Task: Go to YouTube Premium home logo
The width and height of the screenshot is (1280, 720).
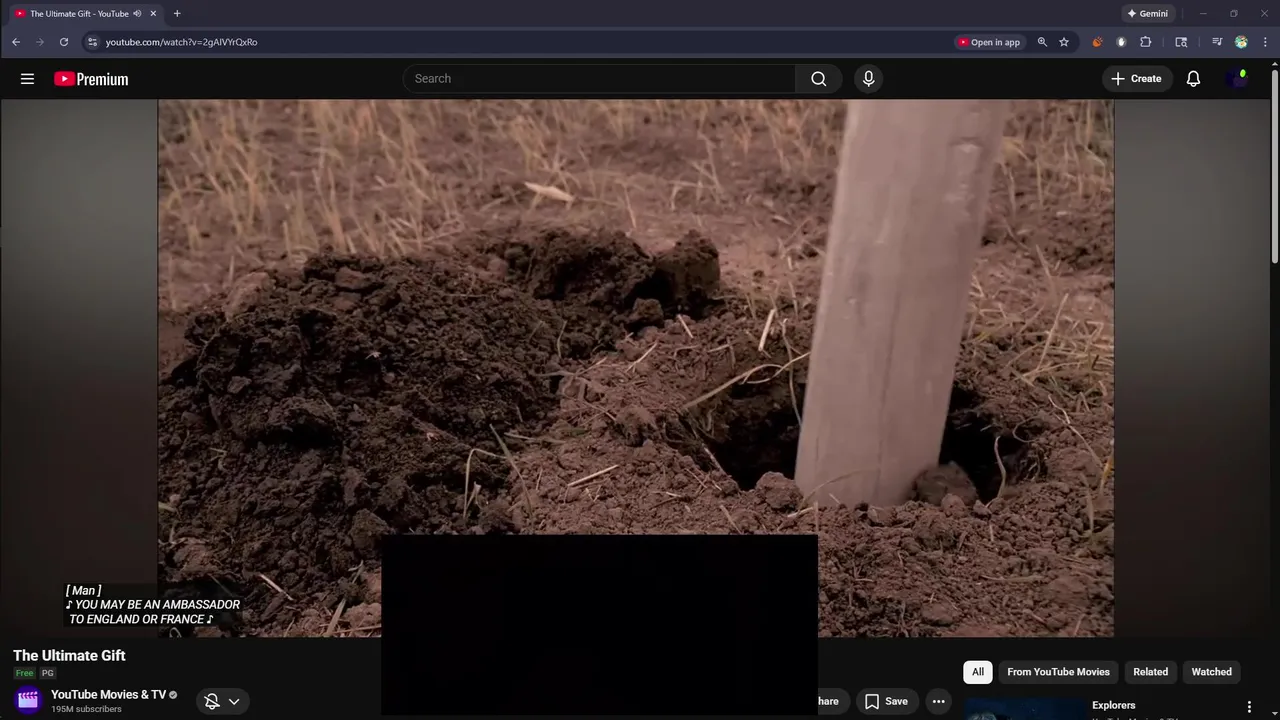Action: (x=91, y=79)
